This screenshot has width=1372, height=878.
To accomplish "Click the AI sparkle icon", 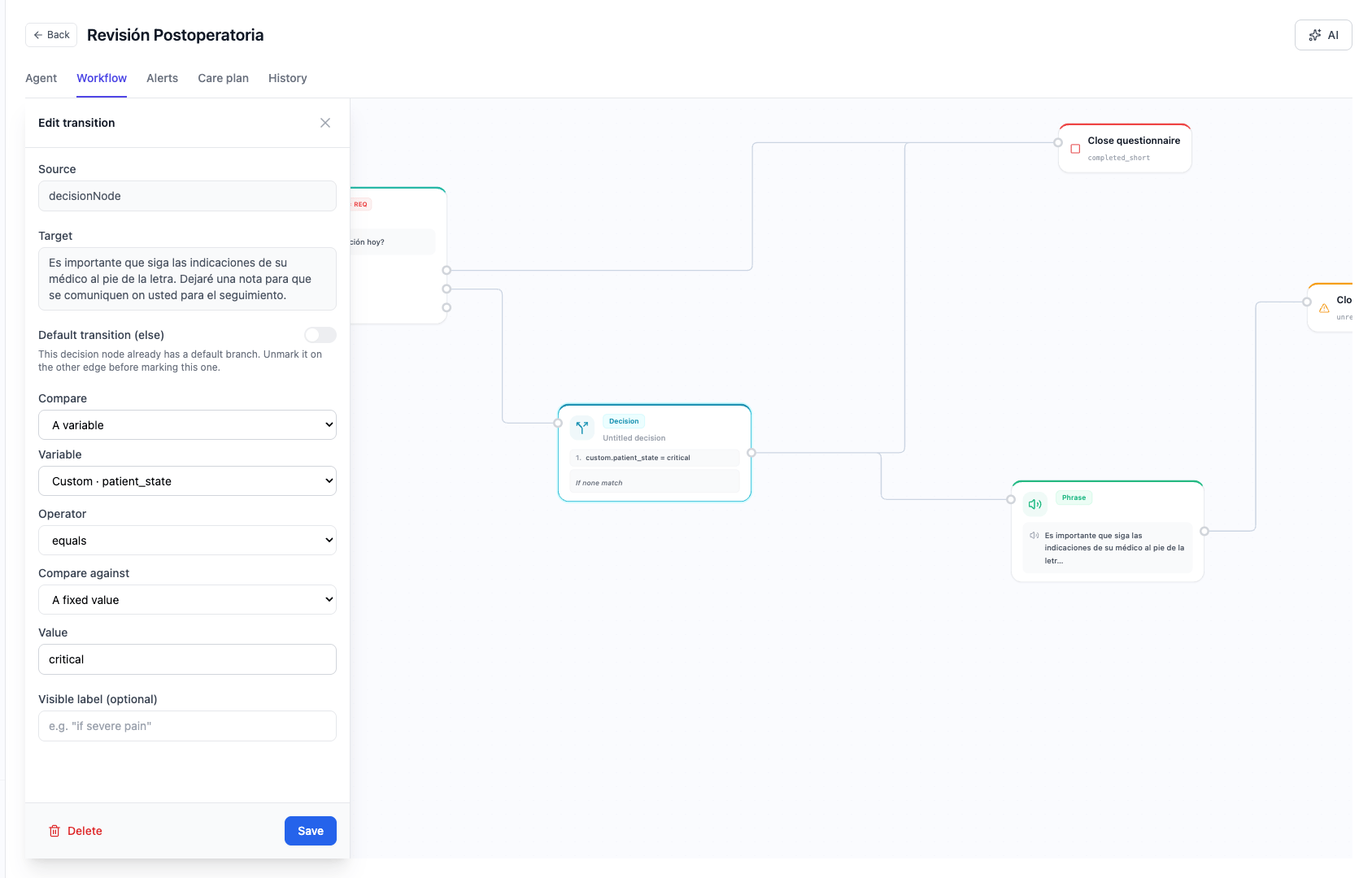I will 1314,35.
